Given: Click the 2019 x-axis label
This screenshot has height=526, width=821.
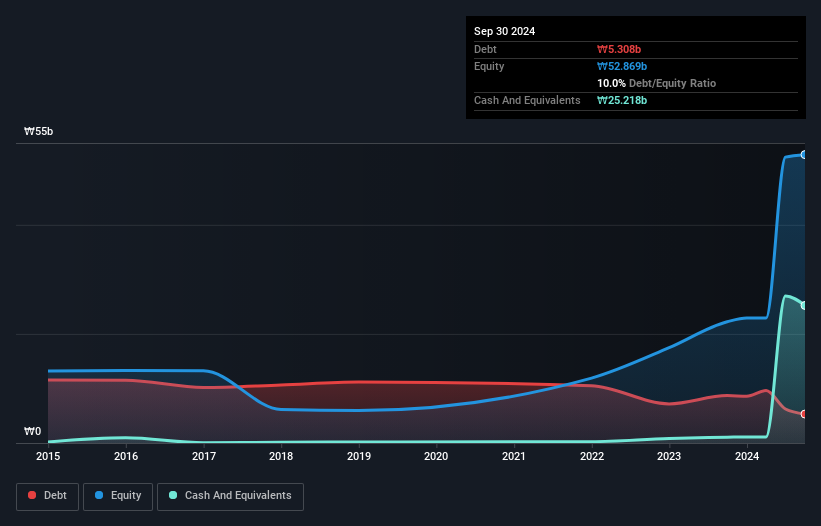Looking at the screenshot, I should click(x=359, y=456).
